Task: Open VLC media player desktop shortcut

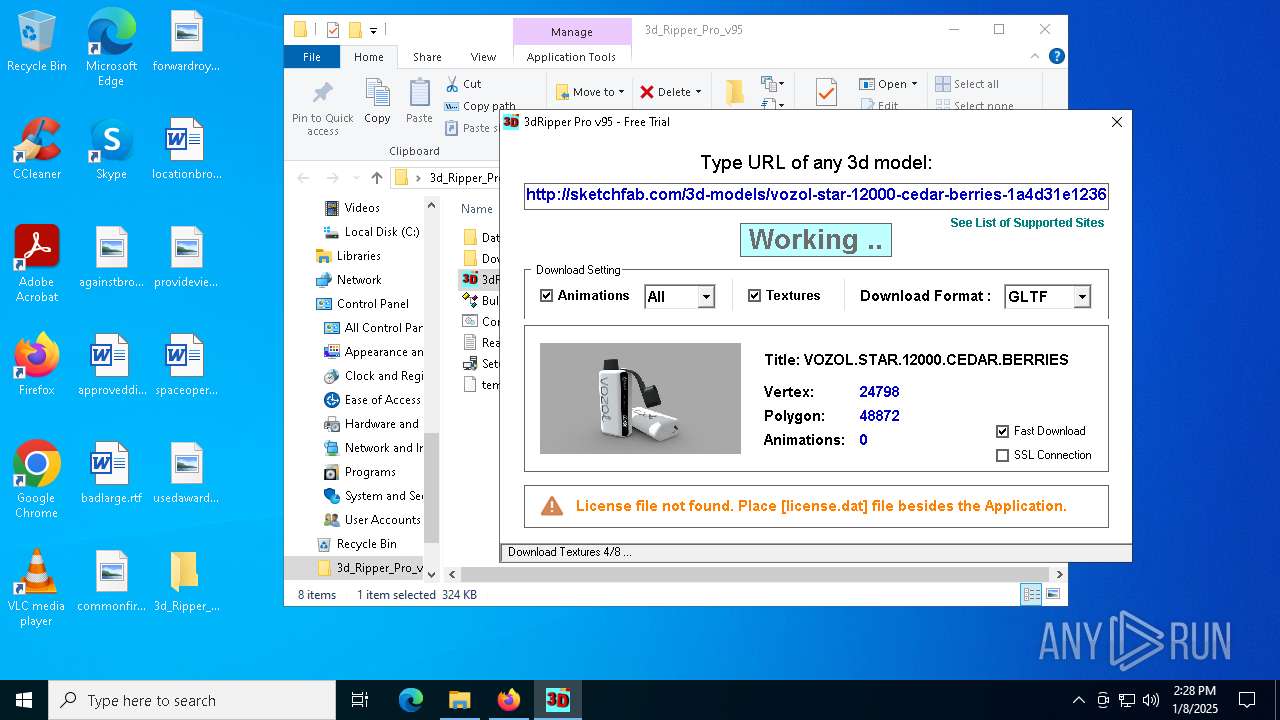Action: pyautogui.click(x=37, y=588)
